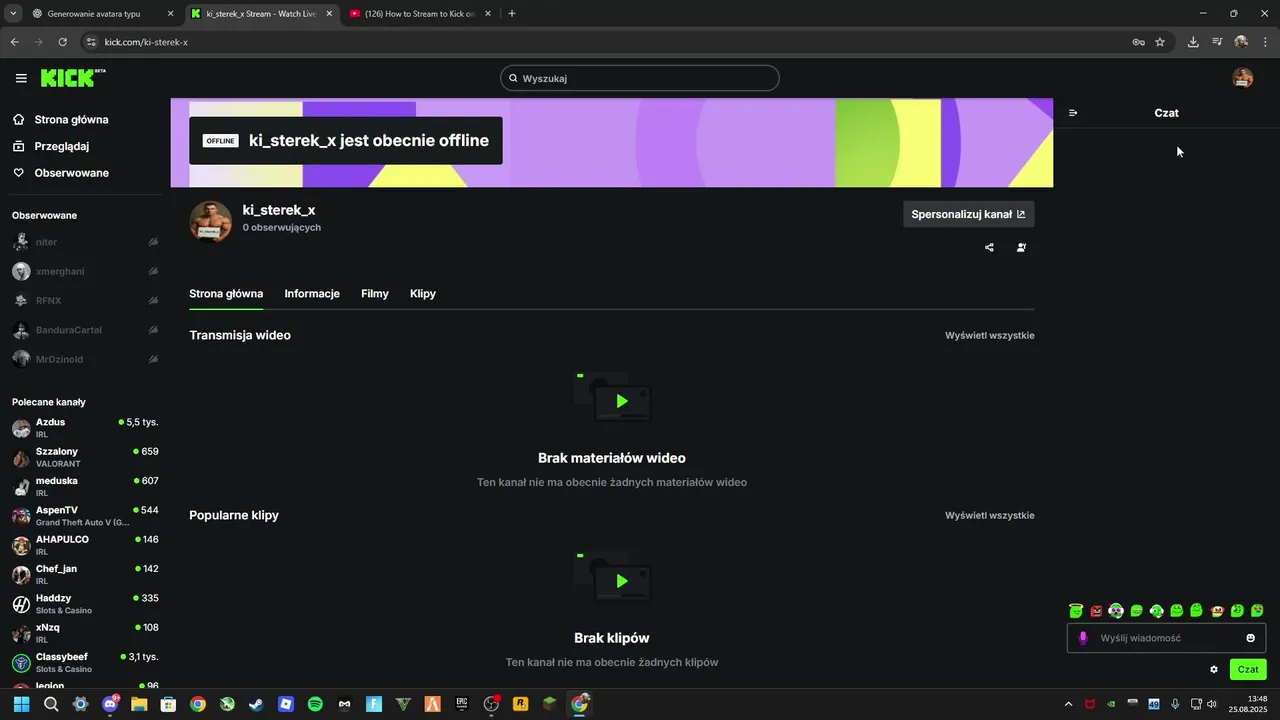Open followed channel BanduraCartel

[x=85, y=330]
